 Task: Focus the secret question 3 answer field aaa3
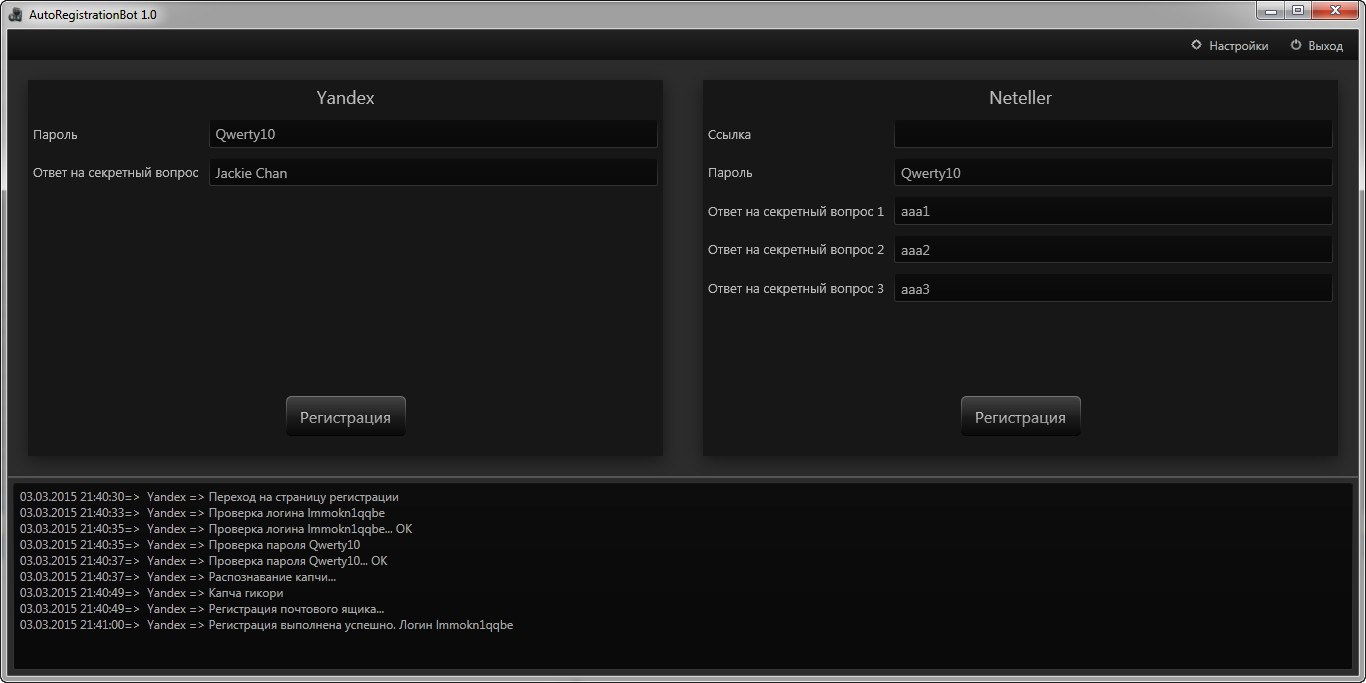tap(1113, 289)
